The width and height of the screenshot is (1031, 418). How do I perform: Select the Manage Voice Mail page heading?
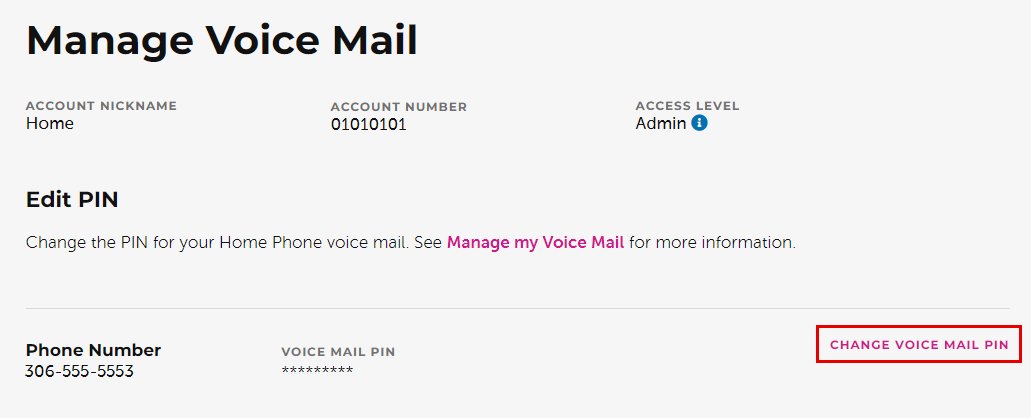(222, 39)
